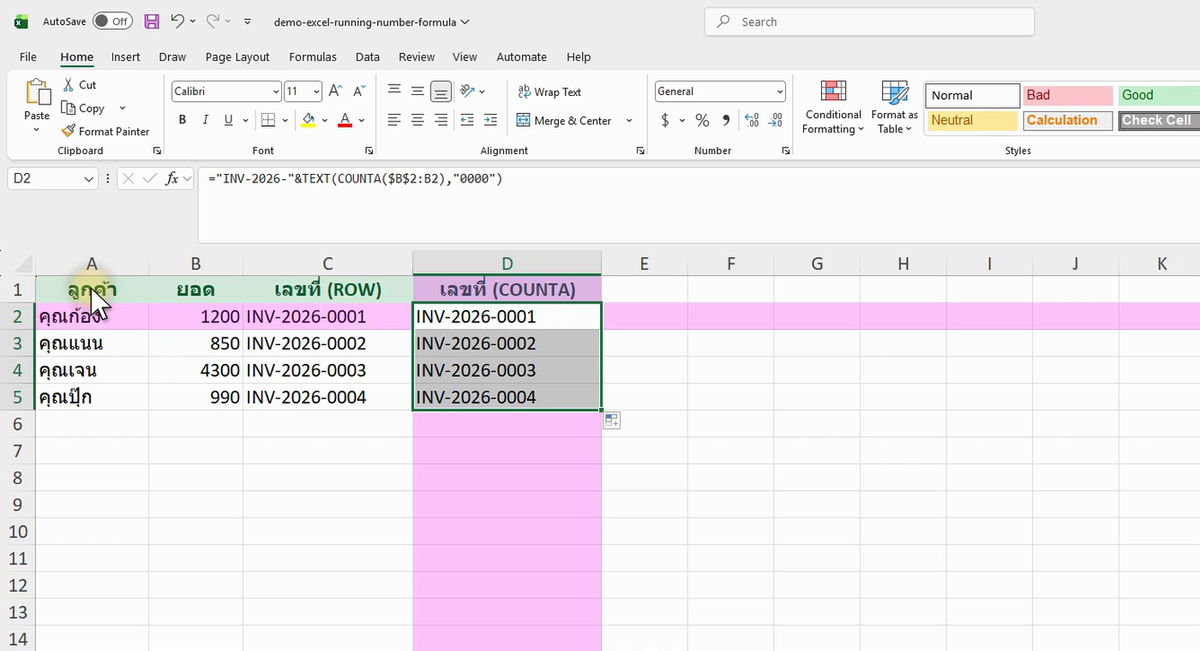Open Font group dialog launcher
The image size is (1200, 651).
369,151
